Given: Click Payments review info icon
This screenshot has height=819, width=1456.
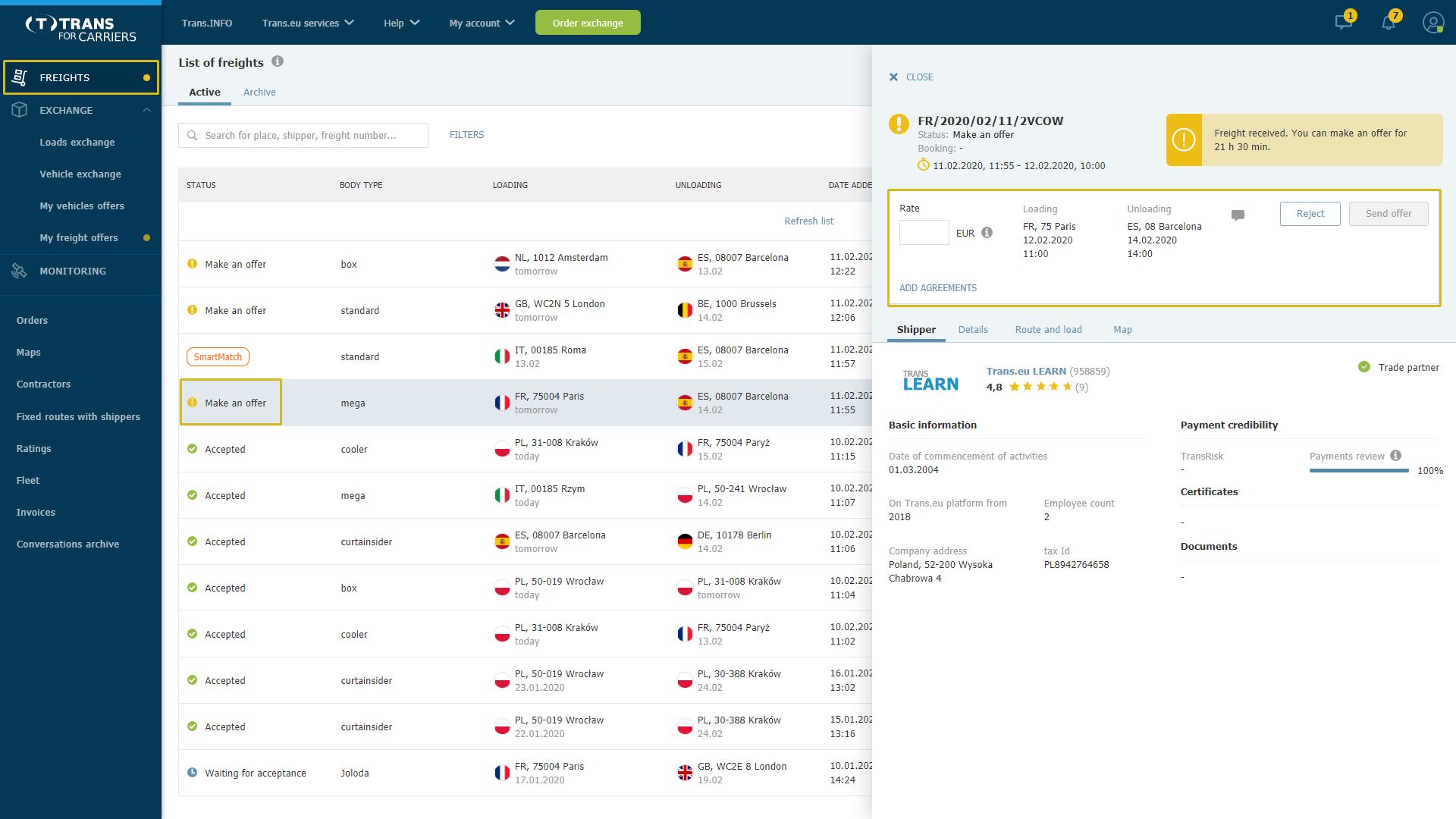Looking at the screenshot, I should (x=1395, y=456).
